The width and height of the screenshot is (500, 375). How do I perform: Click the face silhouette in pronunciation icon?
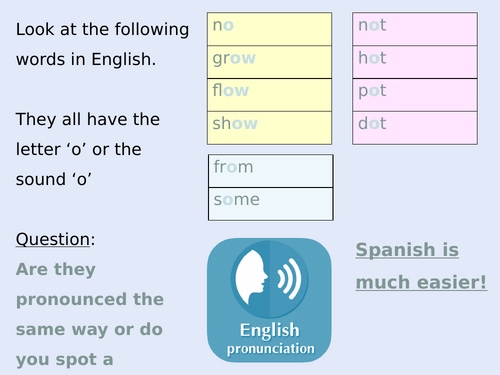[x=251, y=277]
